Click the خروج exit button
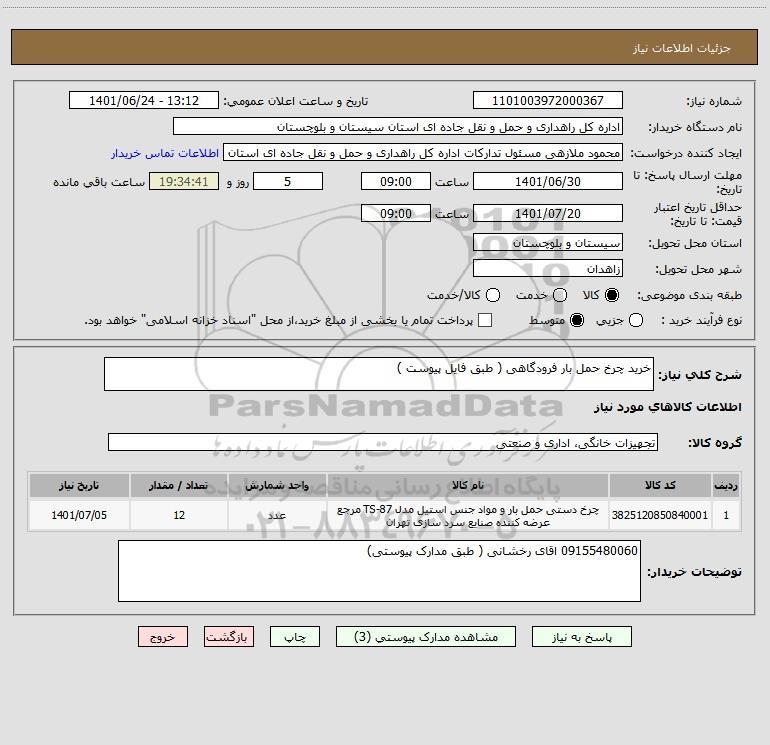The width and height of the screenshot is (770, 745). 163,637
